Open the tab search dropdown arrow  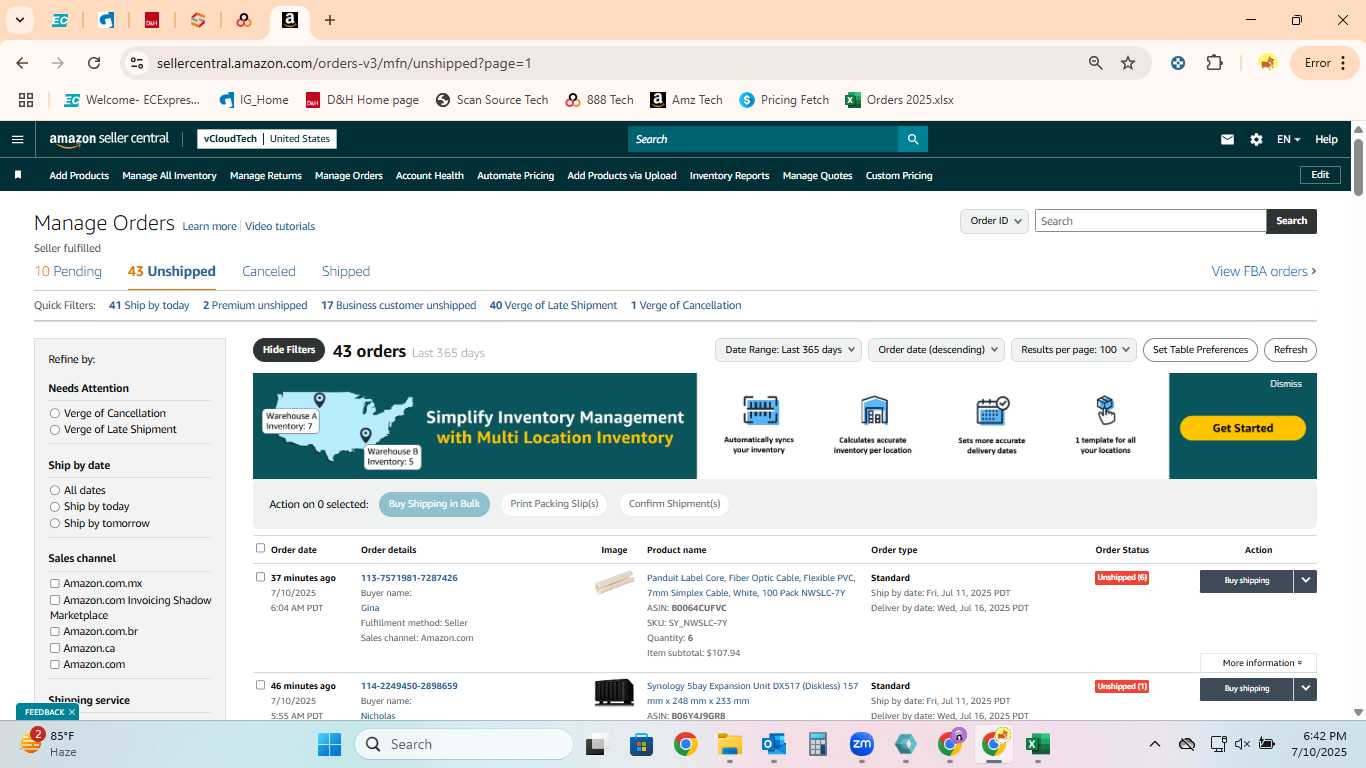pos(19,20)
